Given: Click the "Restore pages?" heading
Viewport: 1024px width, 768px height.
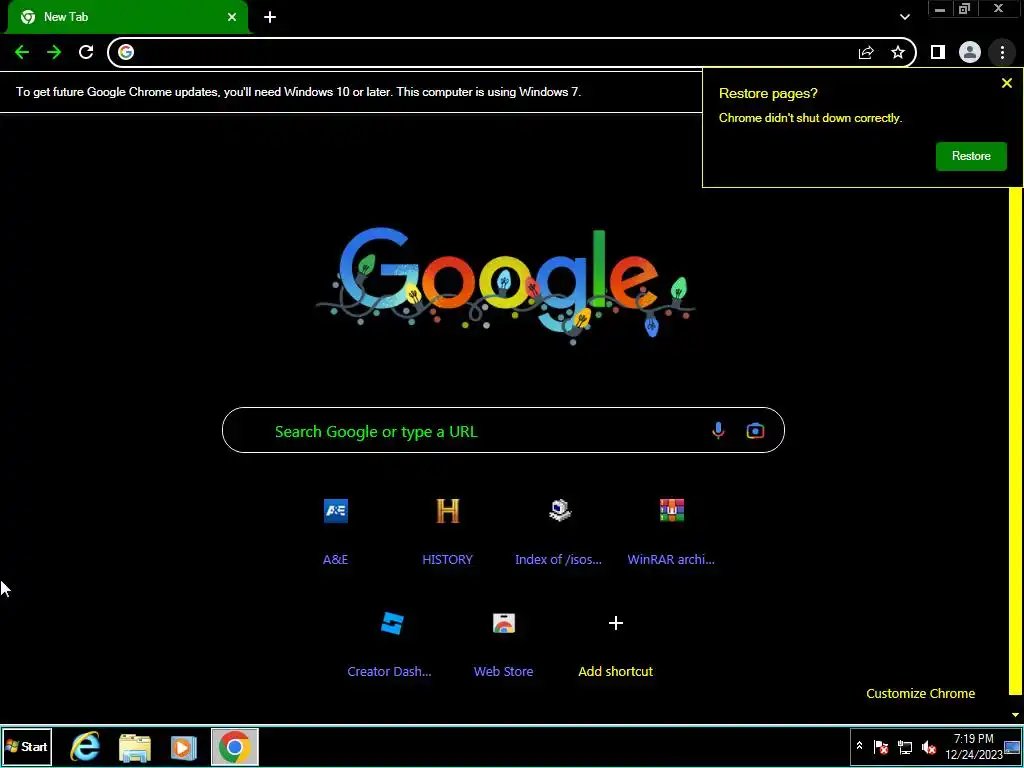Looking at the screenshot, I should pos(768,93).
